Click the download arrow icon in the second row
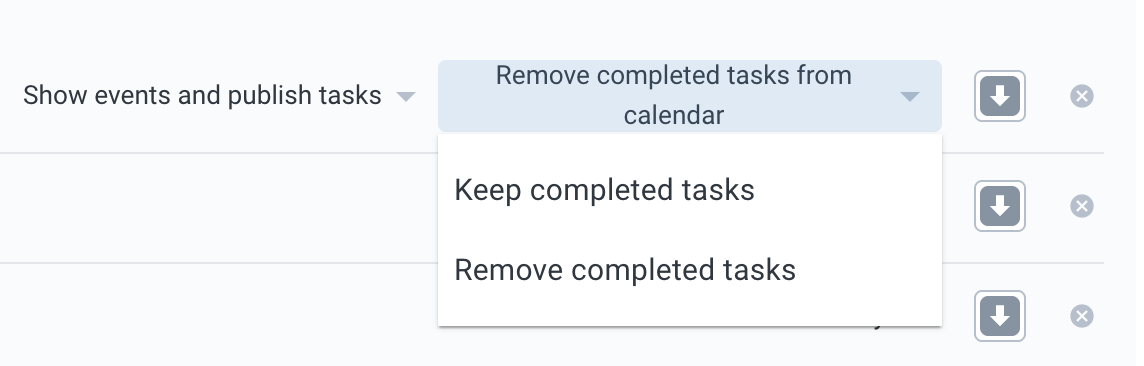Viewport: 1144px width, 366px height. [x=1000, y=206]
